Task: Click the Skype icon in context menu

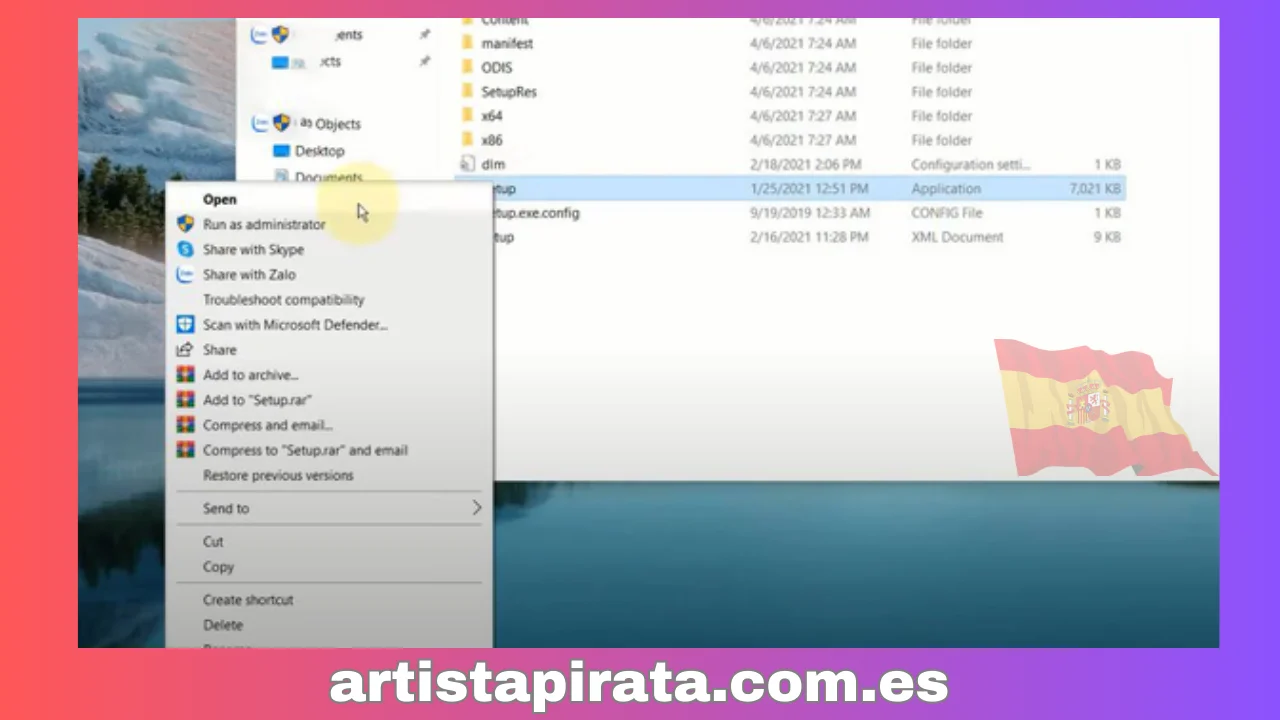Action: pyautogui.click(x=185, y=249)
